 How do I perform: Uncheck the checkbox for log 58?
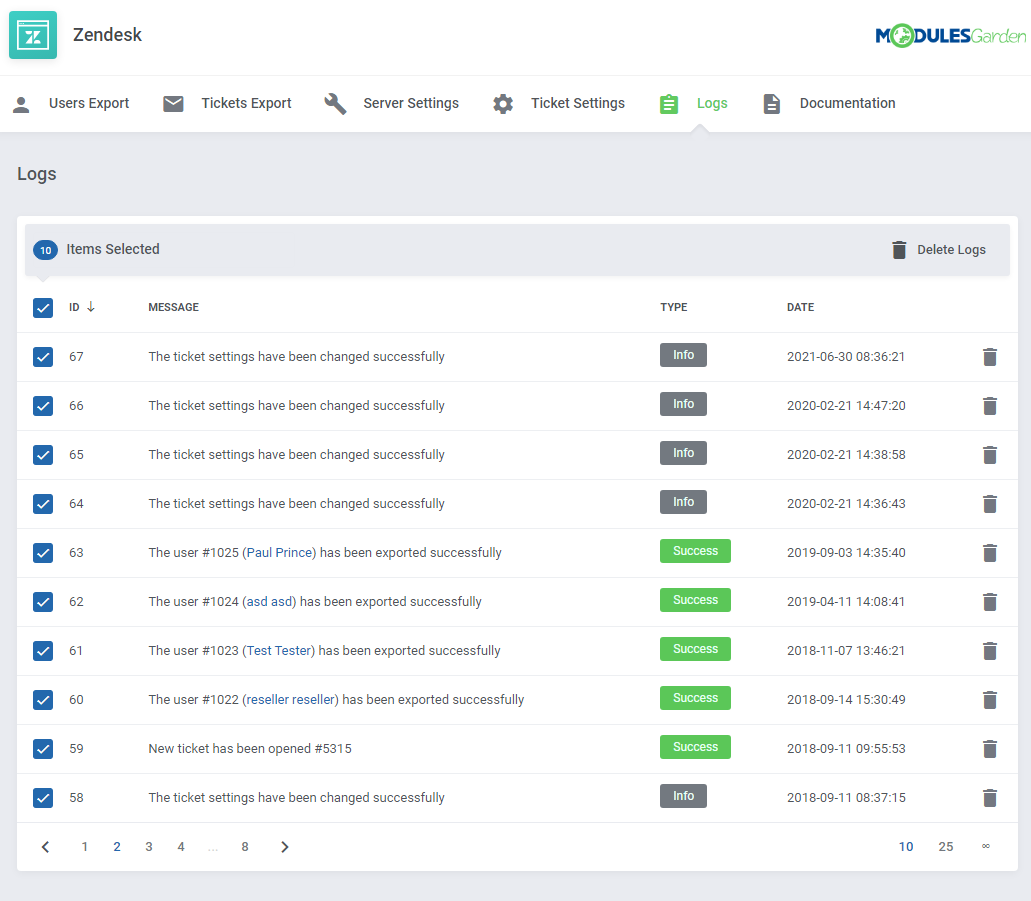(x=43, y=798)
